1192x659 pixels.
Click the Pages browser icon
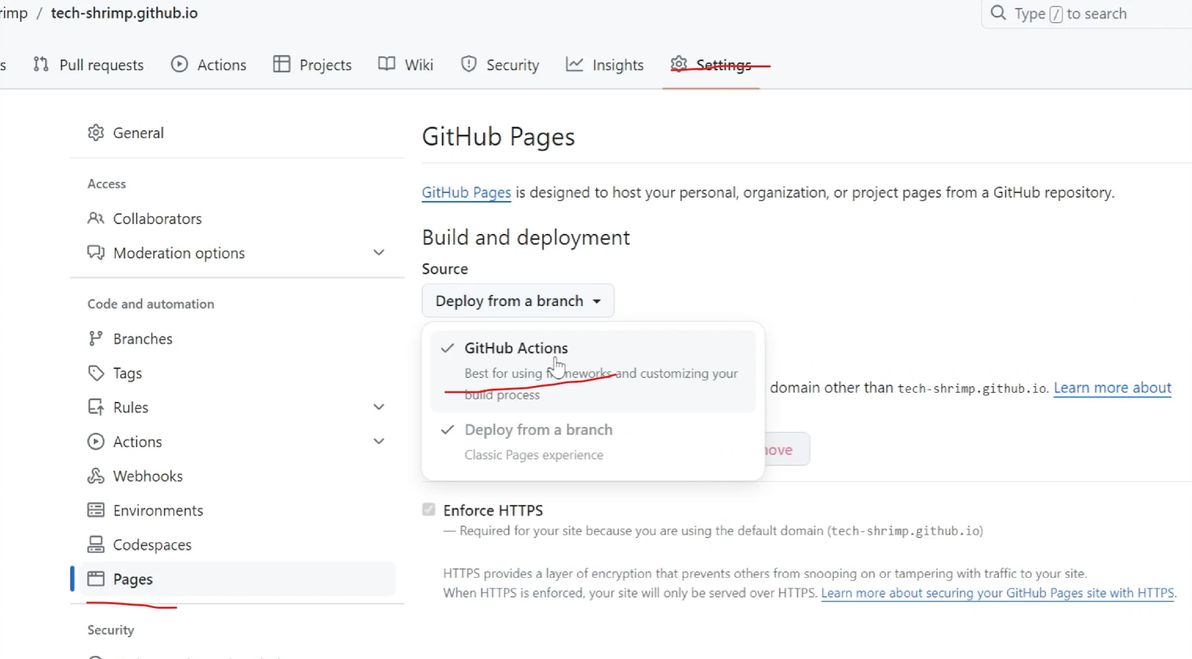click(96, 579)
